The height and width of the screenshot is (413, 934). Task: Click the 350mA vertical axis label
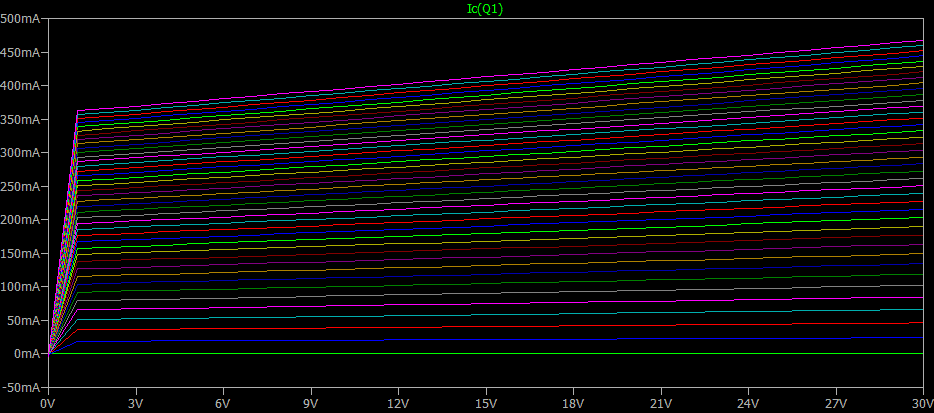20,119
